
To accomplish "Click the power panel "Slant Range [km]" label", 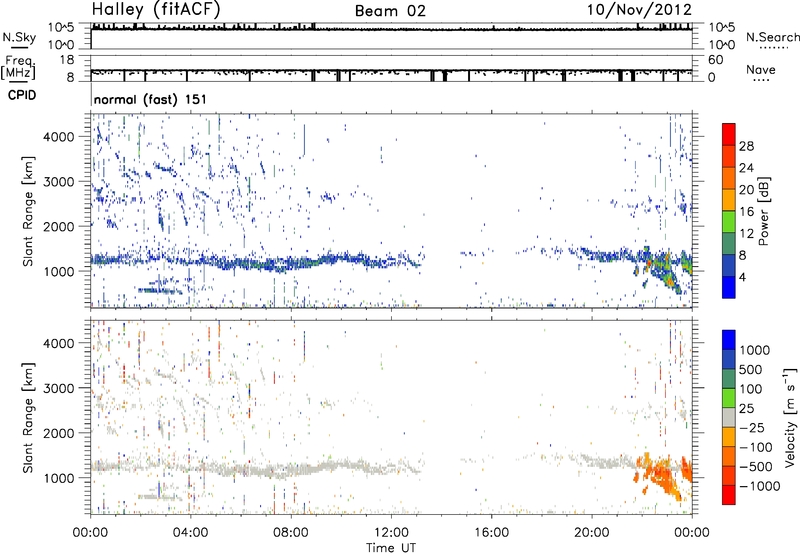I will pos(28,211).
